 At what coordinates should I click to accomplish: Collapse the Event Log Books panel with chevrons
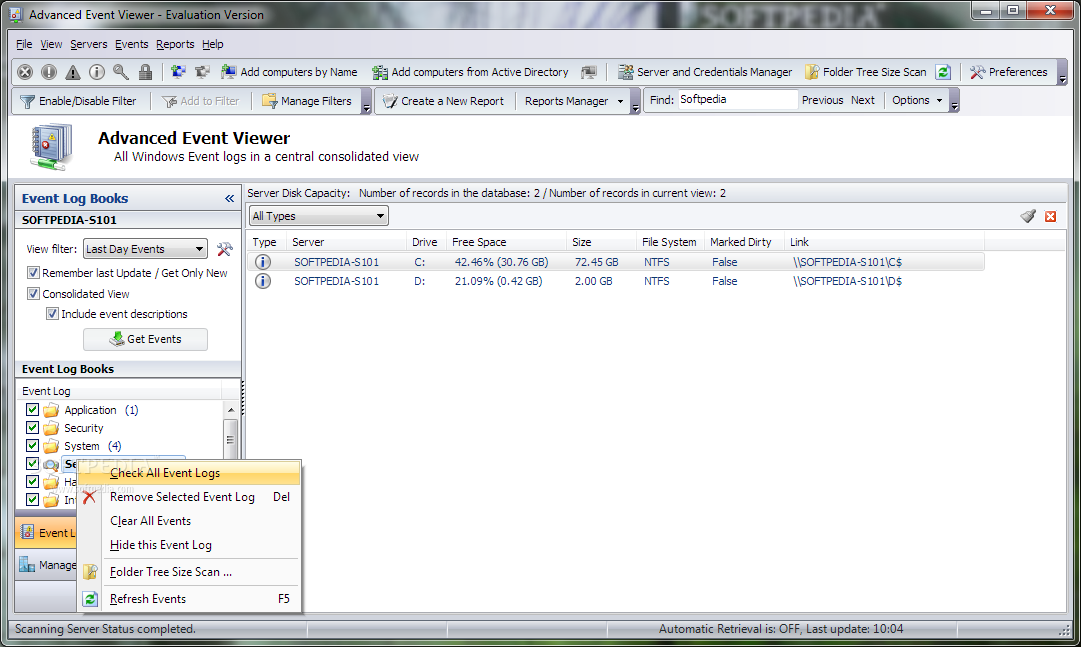pyautogui.click(x=230, y=199)
